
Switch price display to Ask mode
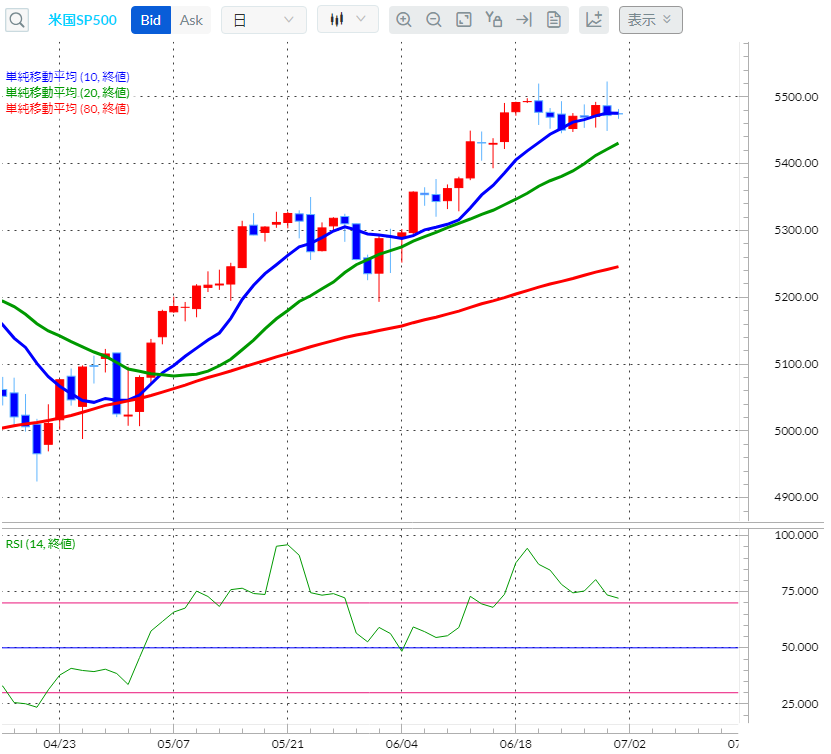(191, 19)
